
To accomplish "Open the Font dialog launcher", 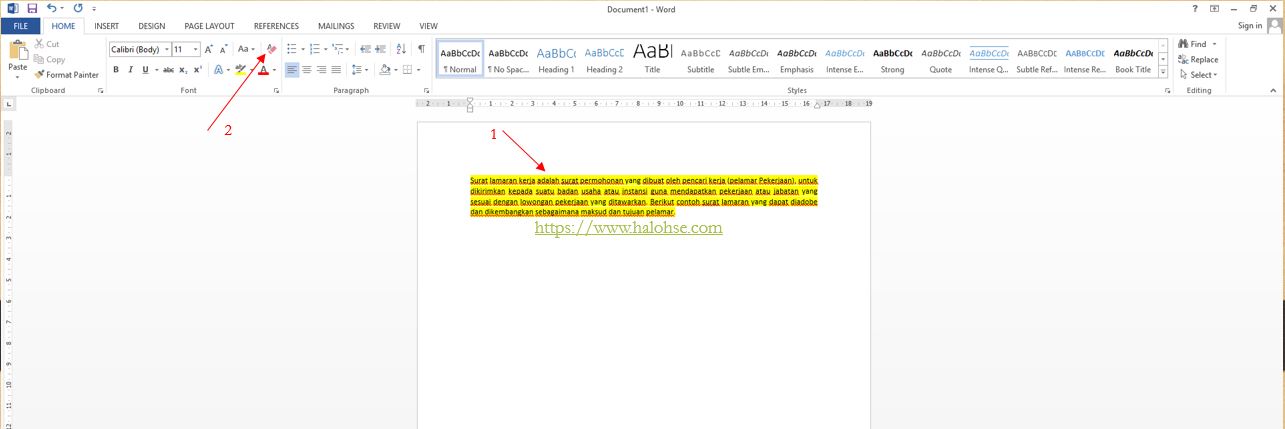I will click(276, 91).
